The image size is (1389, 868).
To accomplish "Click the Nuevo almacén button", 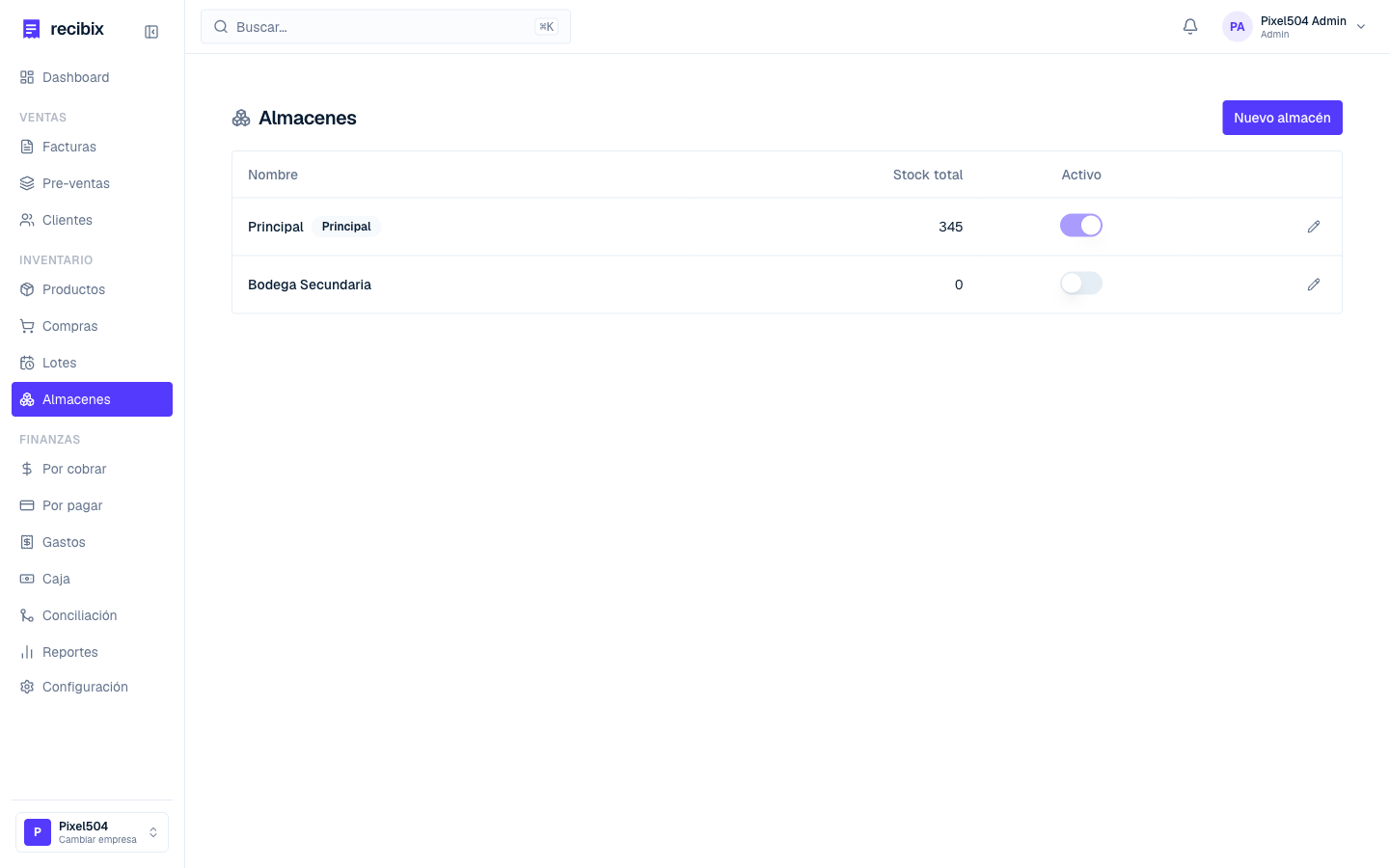I will pos(1282,118).
